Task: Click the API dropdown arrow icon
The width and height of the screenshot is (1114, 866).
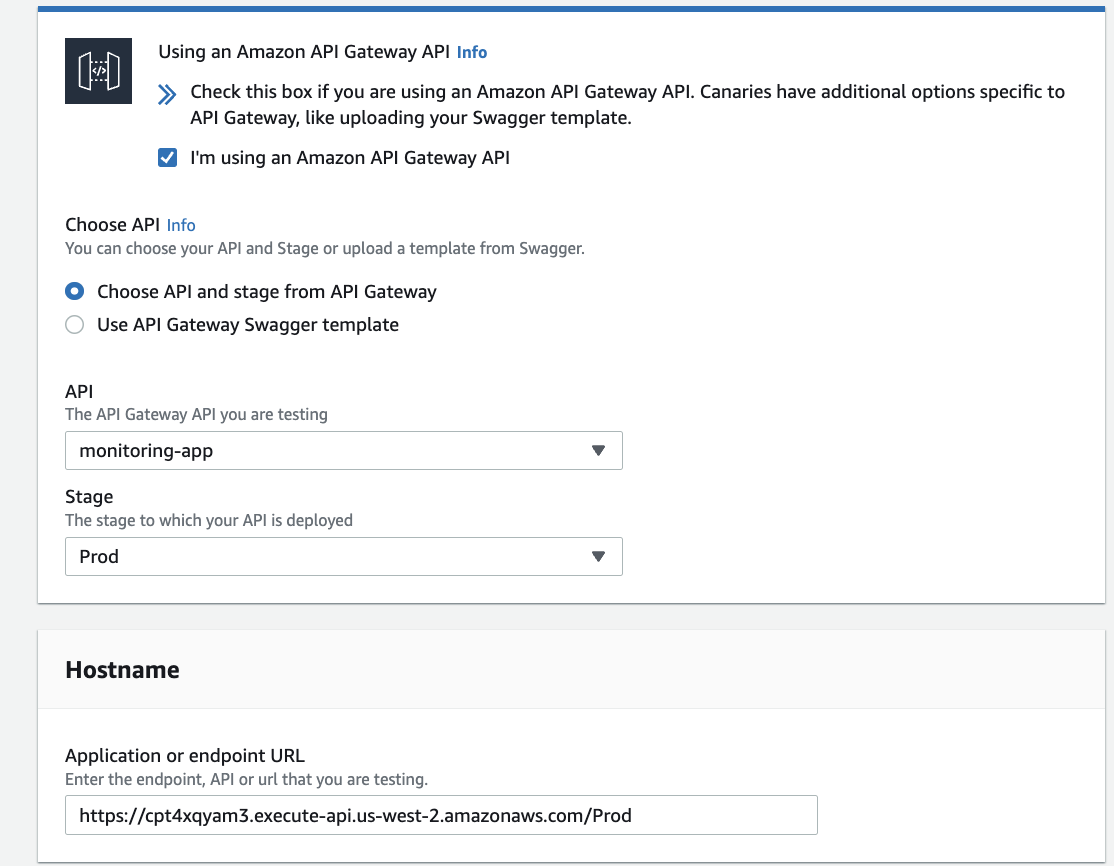Action: (598, 450)
